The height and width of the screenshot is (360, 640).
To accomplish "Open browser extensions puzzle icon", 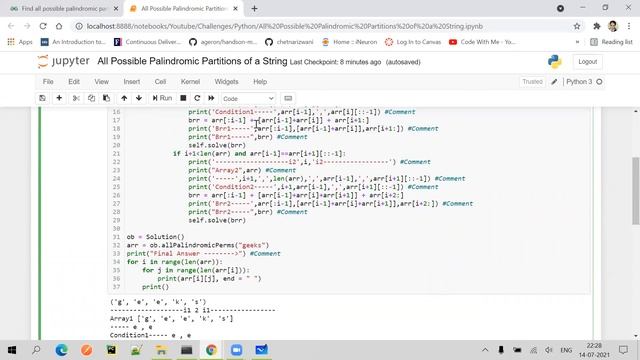I will [x=597, y=26].
